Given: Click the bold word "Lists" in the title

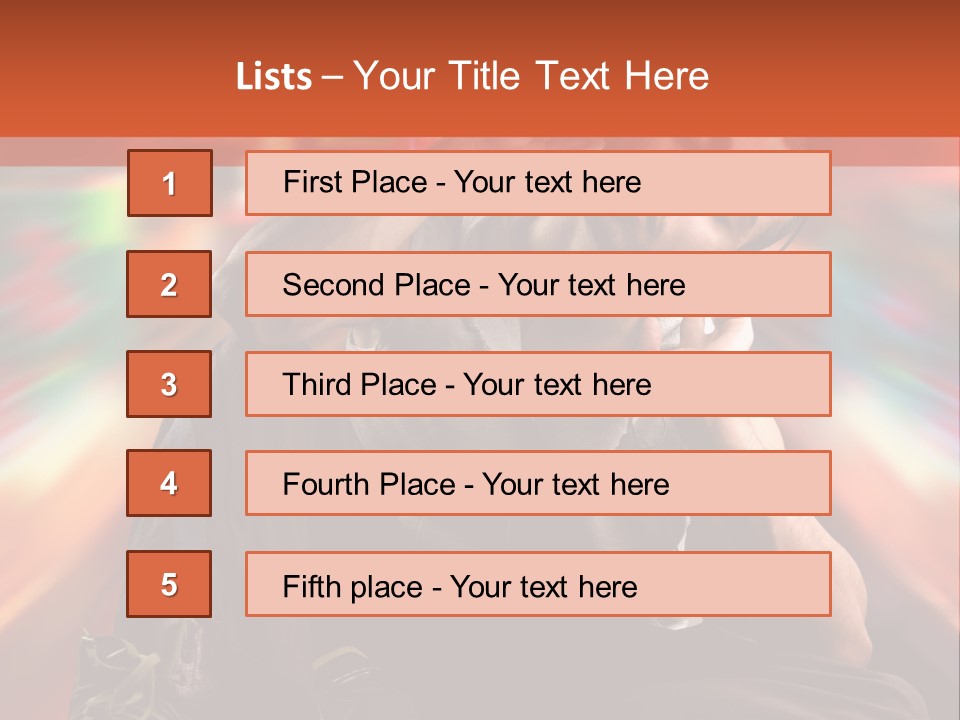Looking at the screenshot, I should (x=274, y=77).
